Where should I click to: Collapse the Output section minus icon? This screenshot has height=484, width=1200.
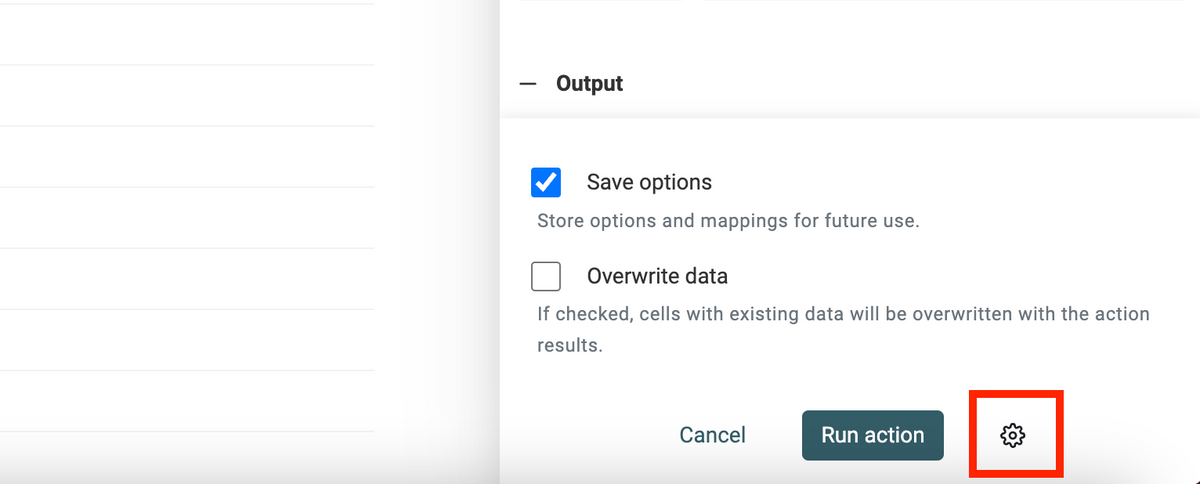(x=528, y=84)
